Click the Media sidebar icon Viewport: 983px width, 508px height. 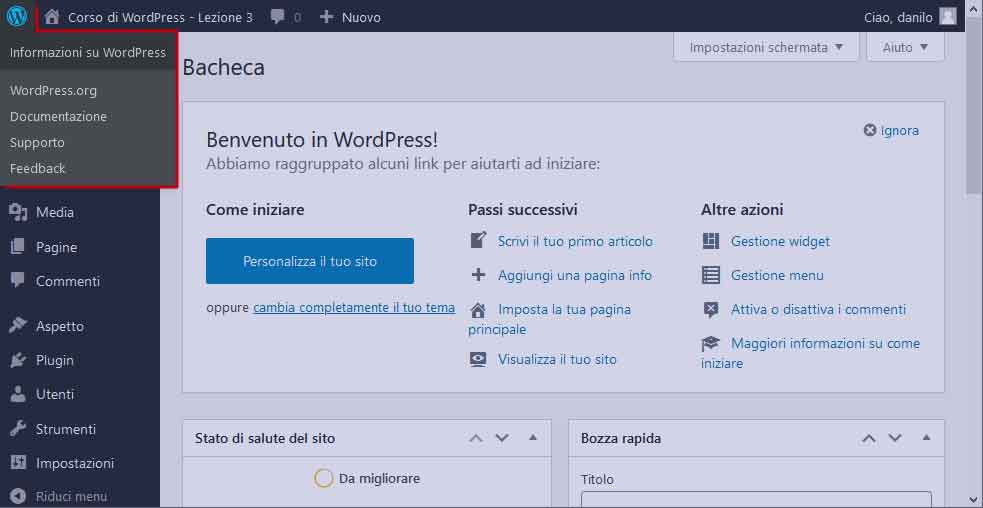coord(19,213)
